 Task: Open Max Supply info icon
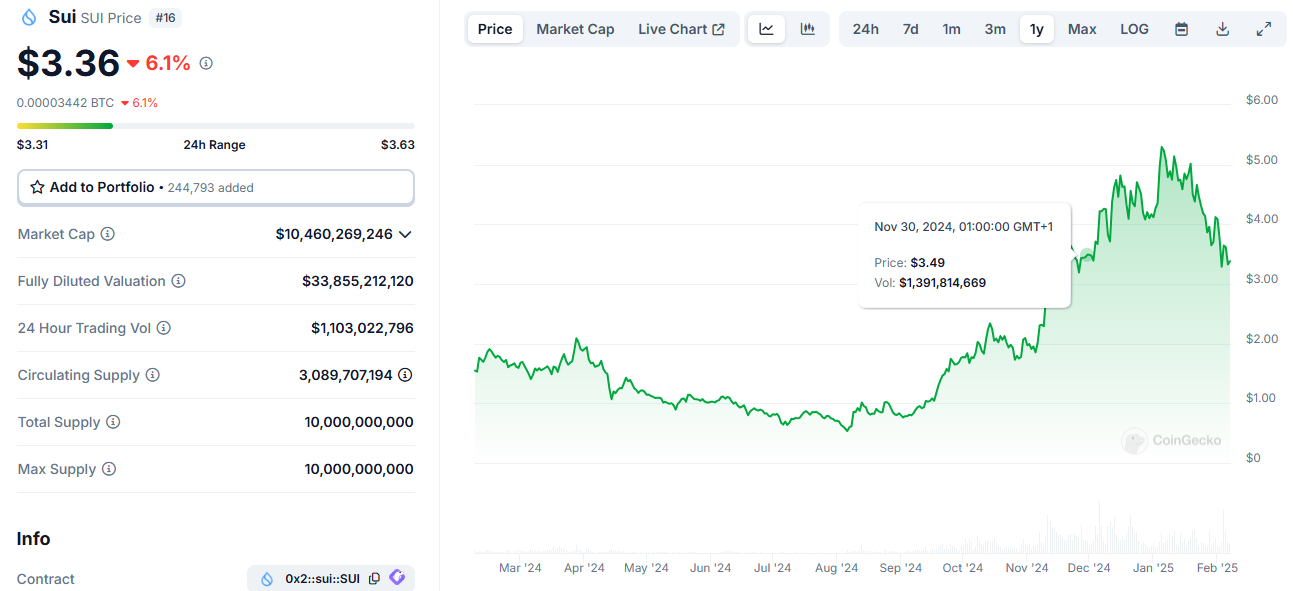pyautogui.click(x=109, y=469)
